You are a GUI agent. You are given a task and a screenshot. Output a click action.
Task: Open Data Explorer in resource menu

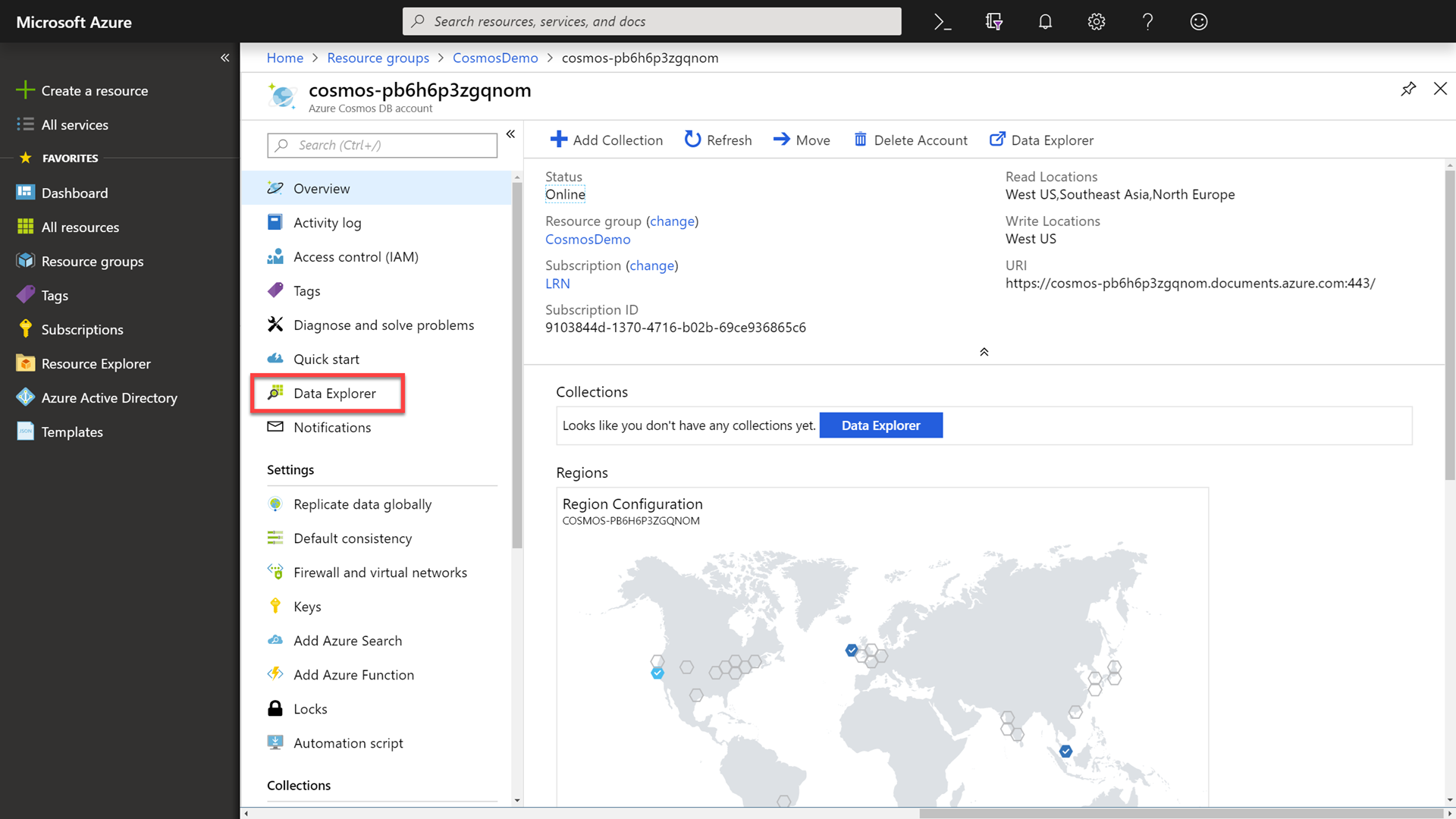[334, 393]
